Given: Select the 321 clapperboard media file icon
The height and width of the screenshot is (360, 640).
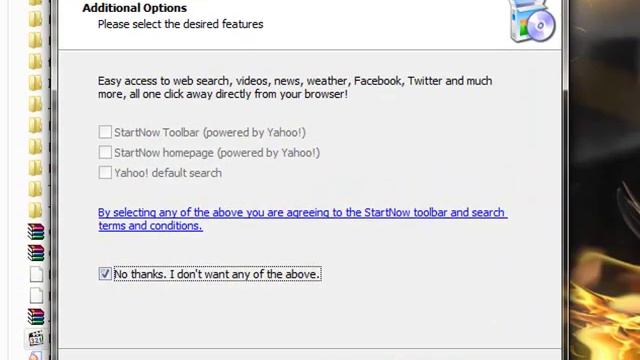Looking at the screenshot, I should point(36,338).
